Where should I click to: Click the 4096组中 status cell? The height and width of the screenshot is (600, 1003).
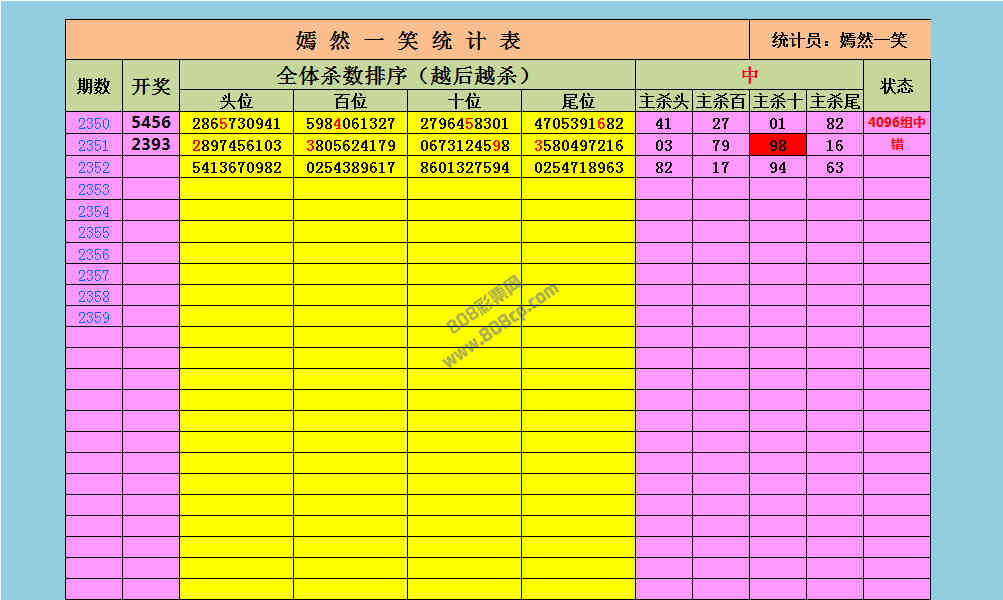[x=896, y=124]
